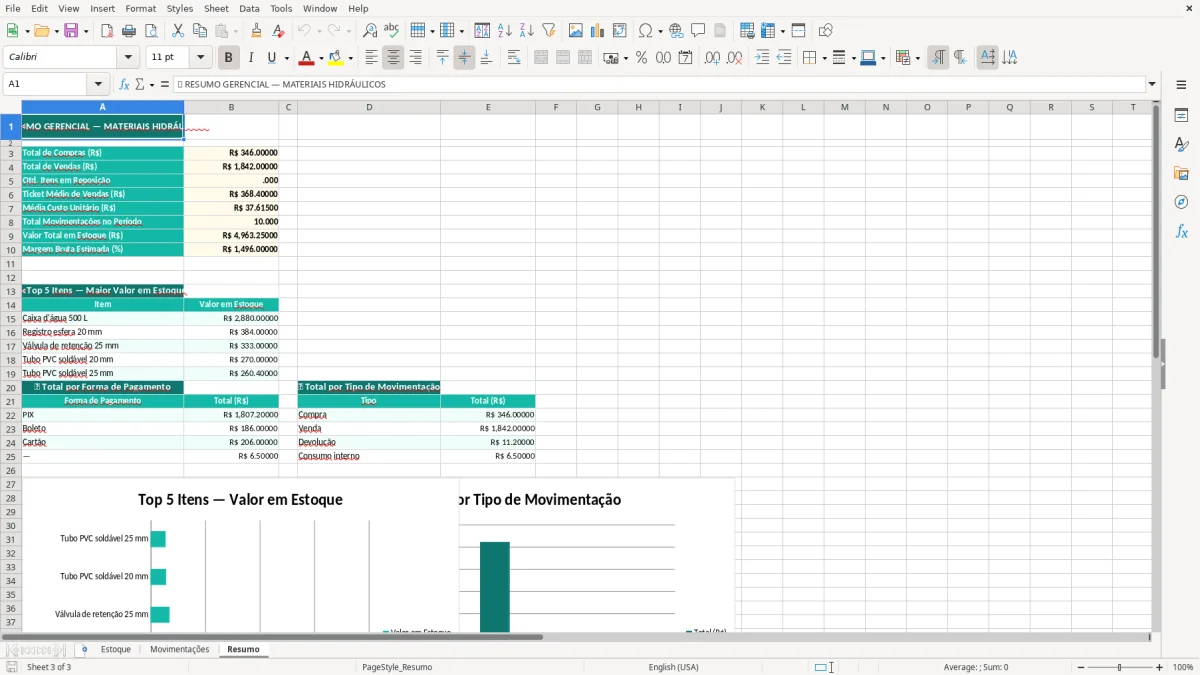Click the Spelling check icon

(392, 31)
